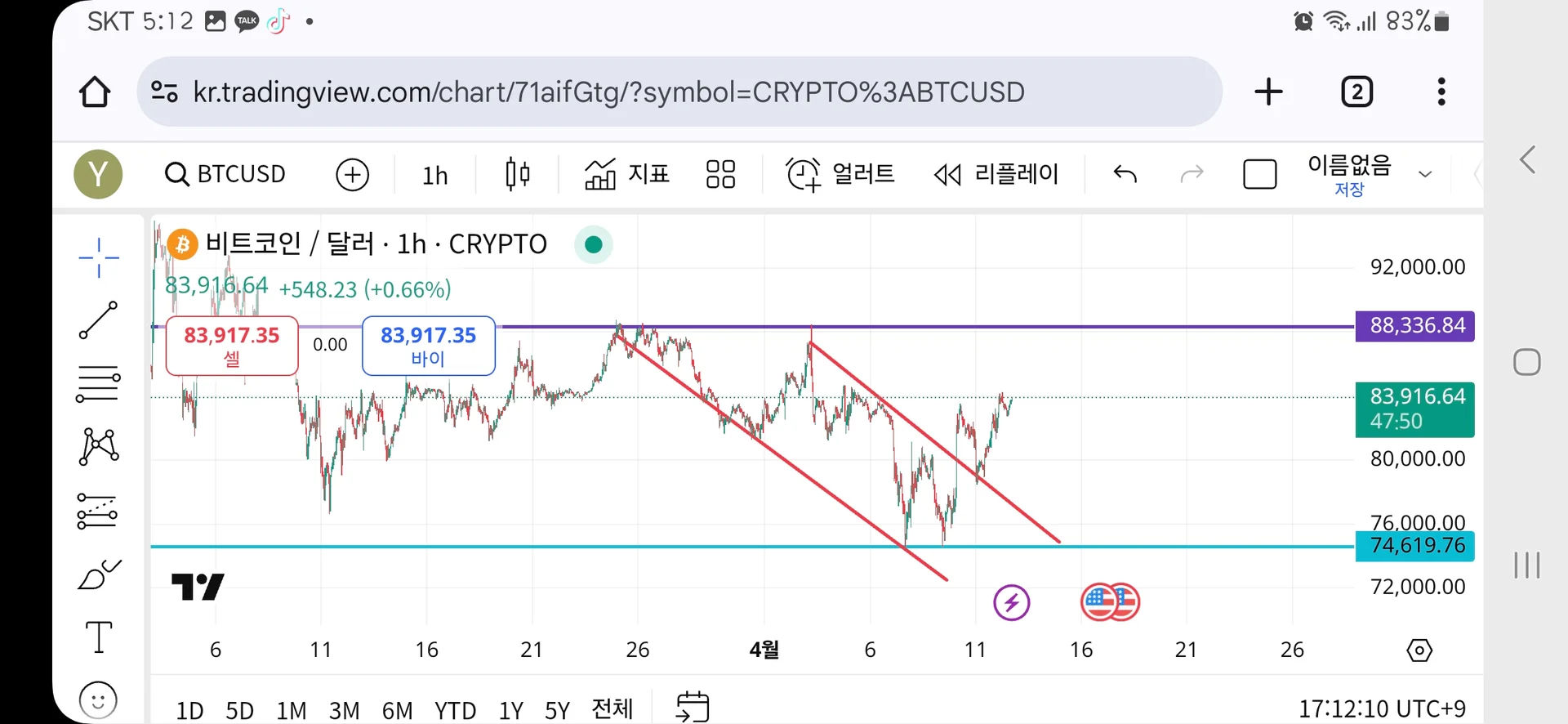Open the Fibonacci retracement tool

tap(98, 383)
